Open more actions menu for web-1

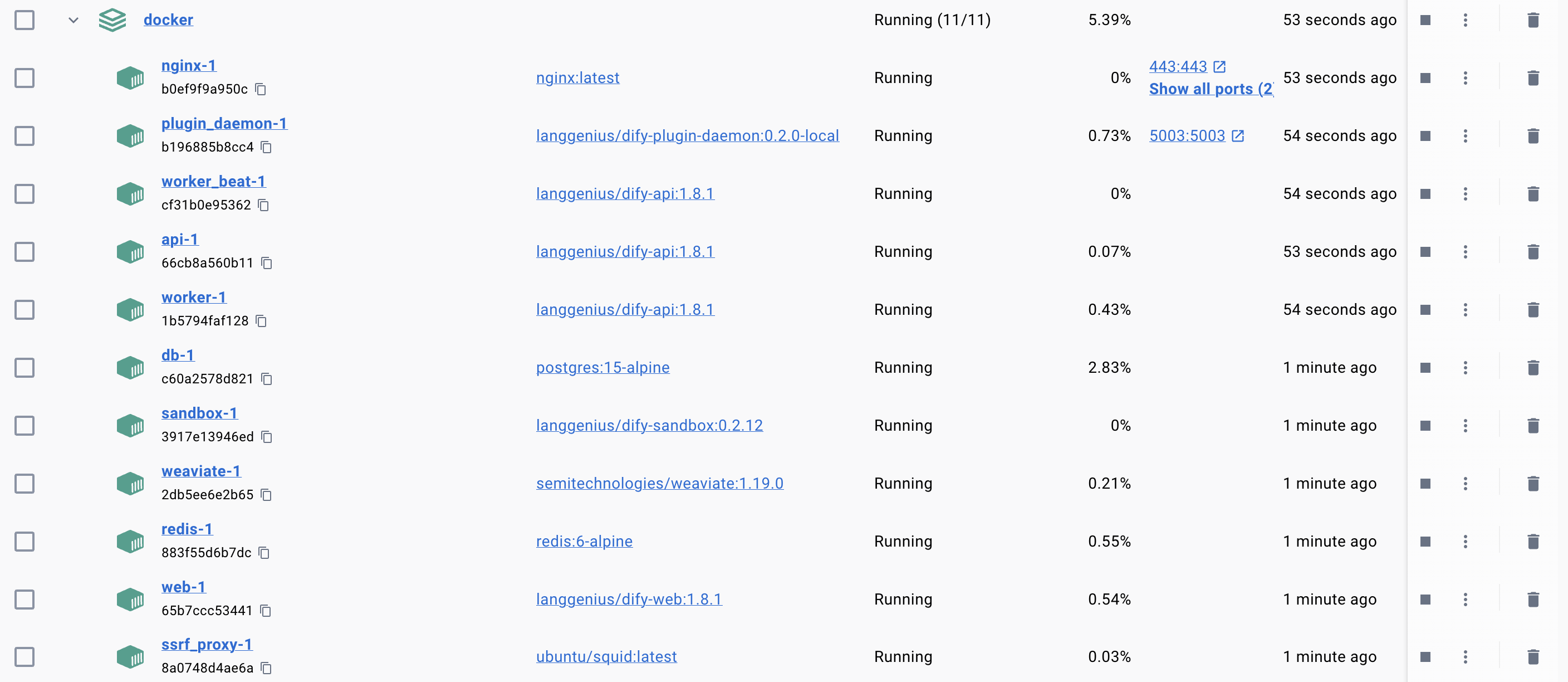(x=1465, y=599)
